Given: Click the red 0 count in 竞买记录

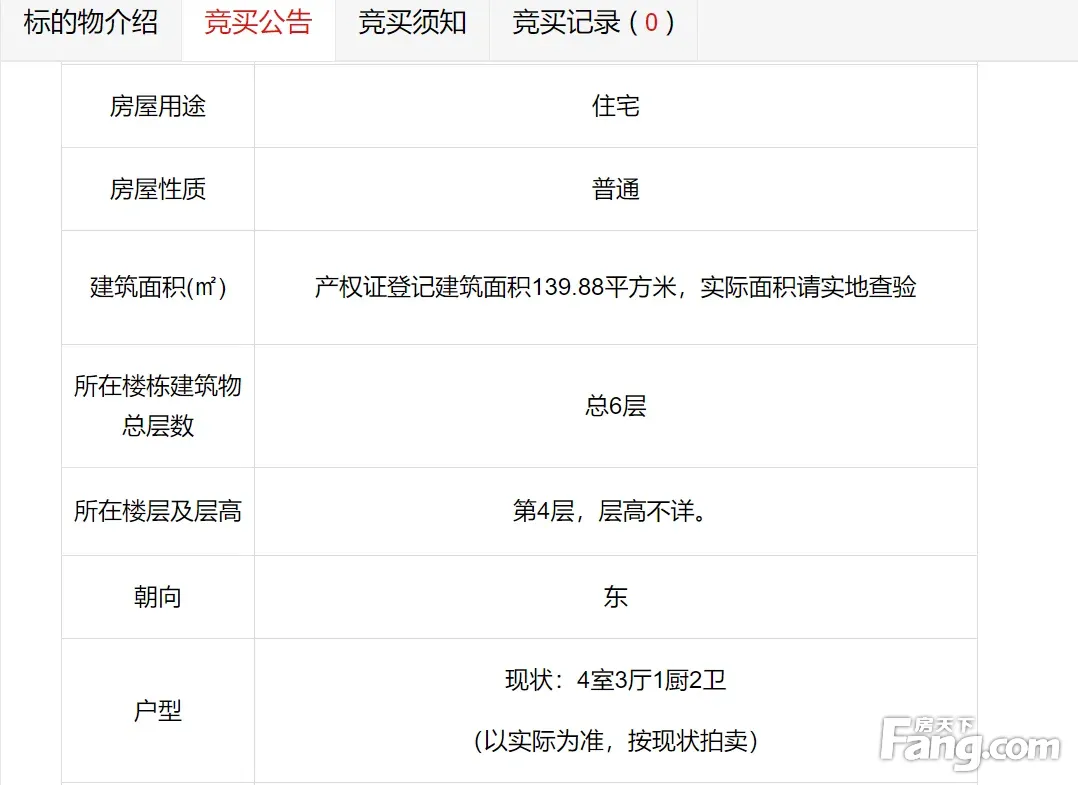Looking at the screenshot, I should click(651, 24).
